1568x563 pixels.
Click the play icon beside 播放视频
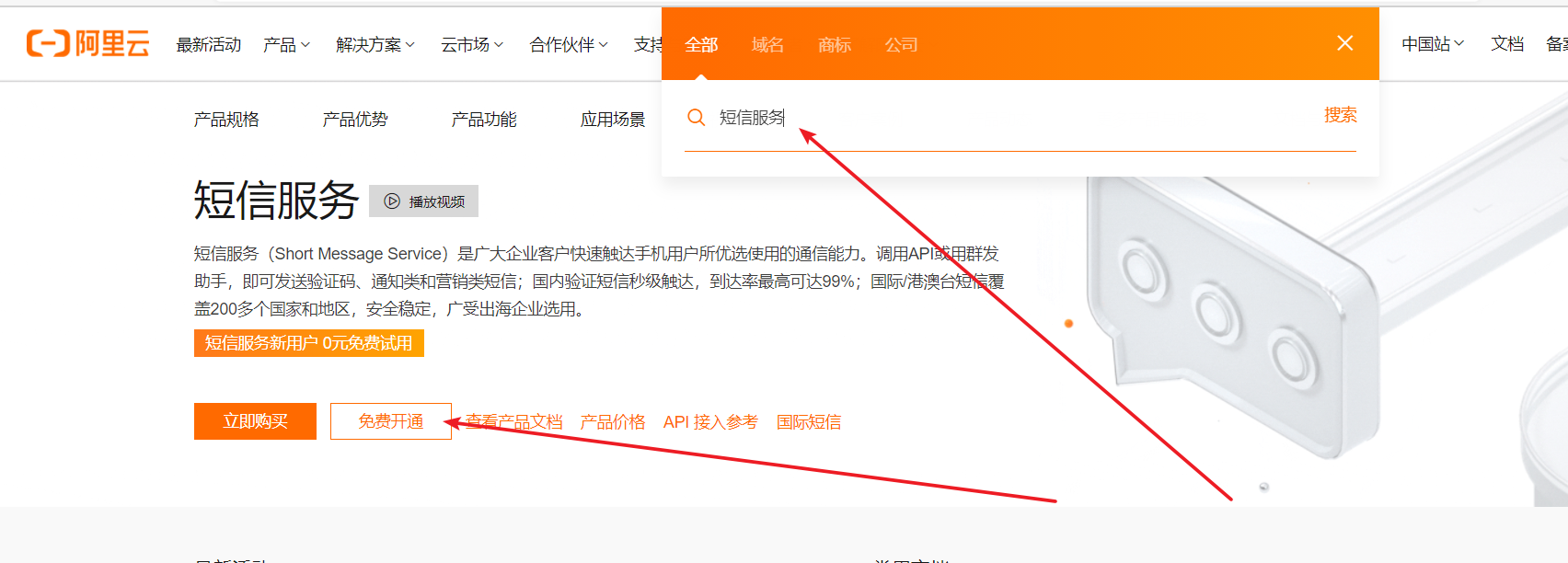(392, 201)
